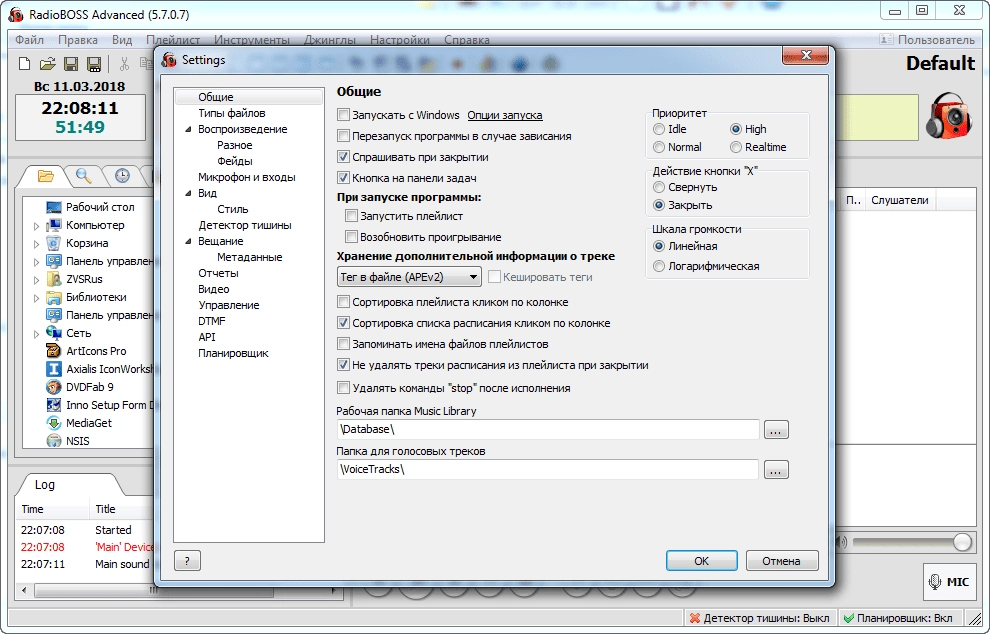Click OK in Settings dialog
This screenshot has height=634, width=990.
coord(701,561)
